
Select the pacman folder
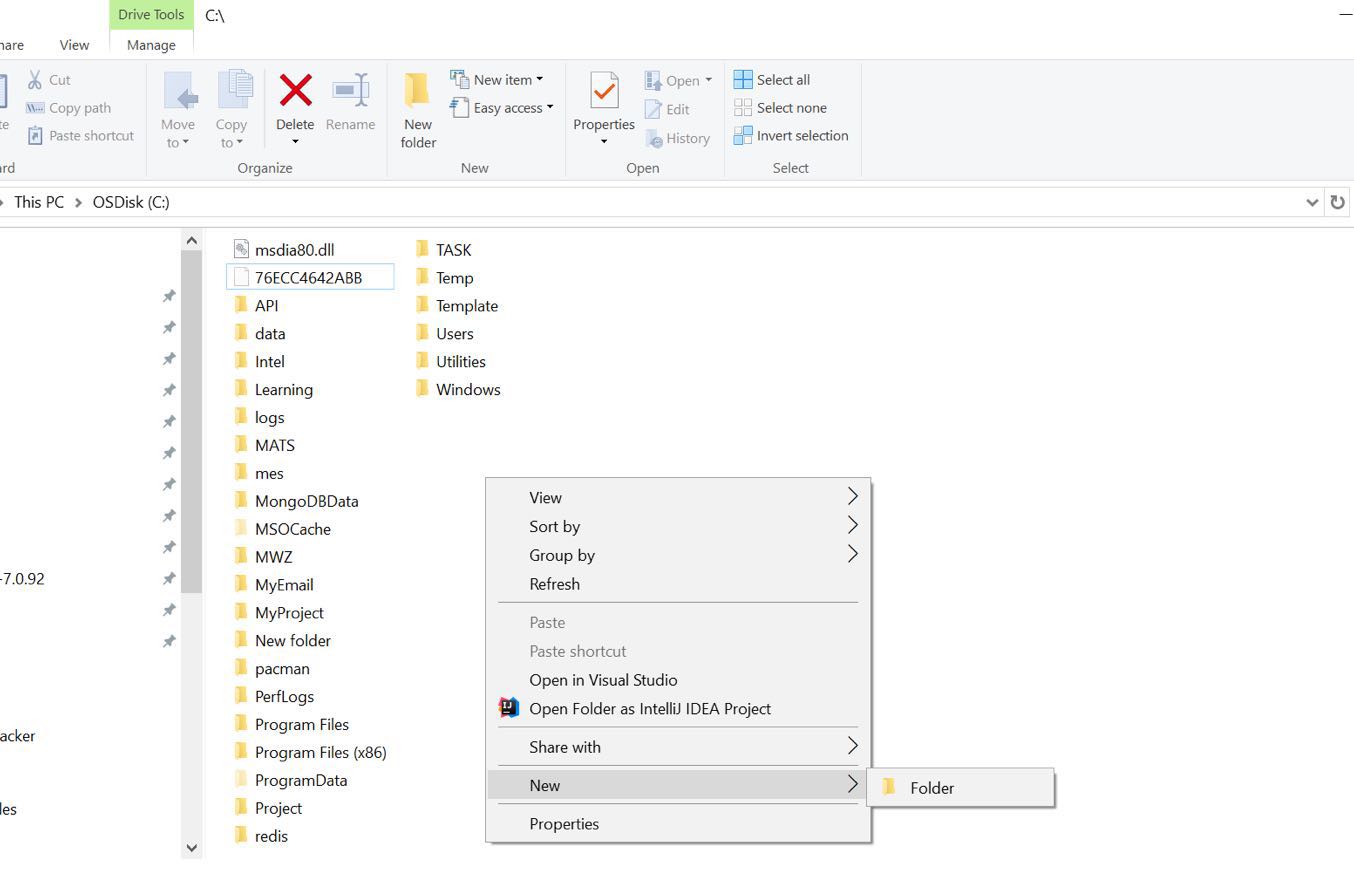(x=271, y=668)
